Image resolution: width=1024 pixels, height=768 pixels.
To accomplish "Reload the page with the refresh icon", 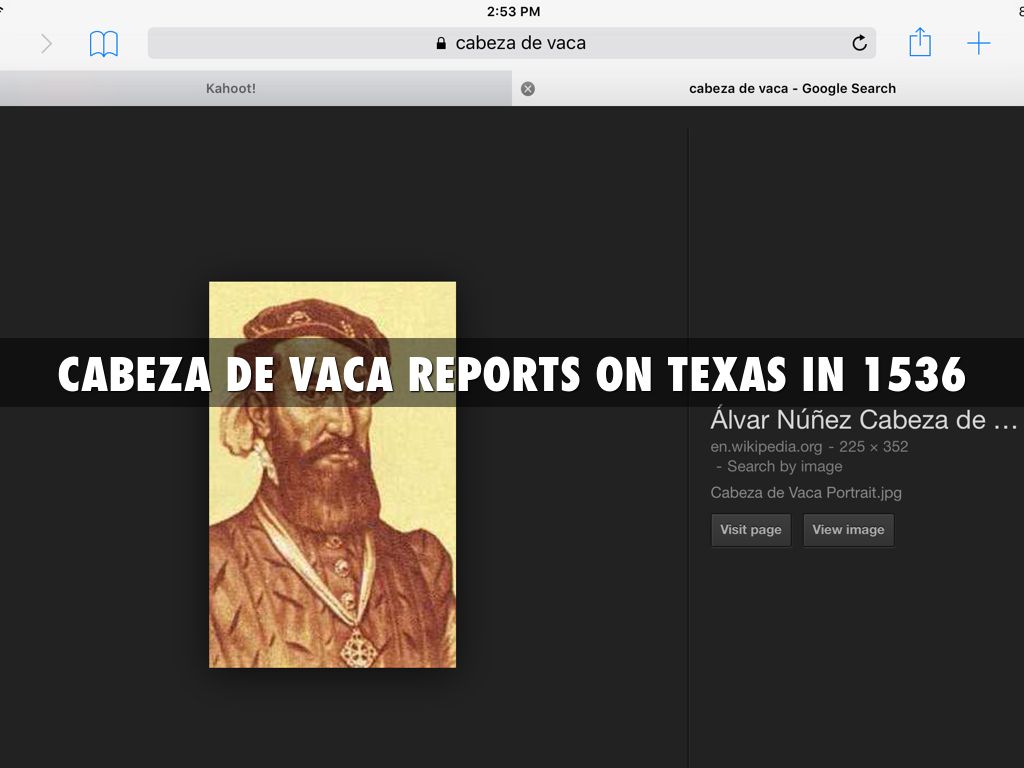I will pos(859,43).
